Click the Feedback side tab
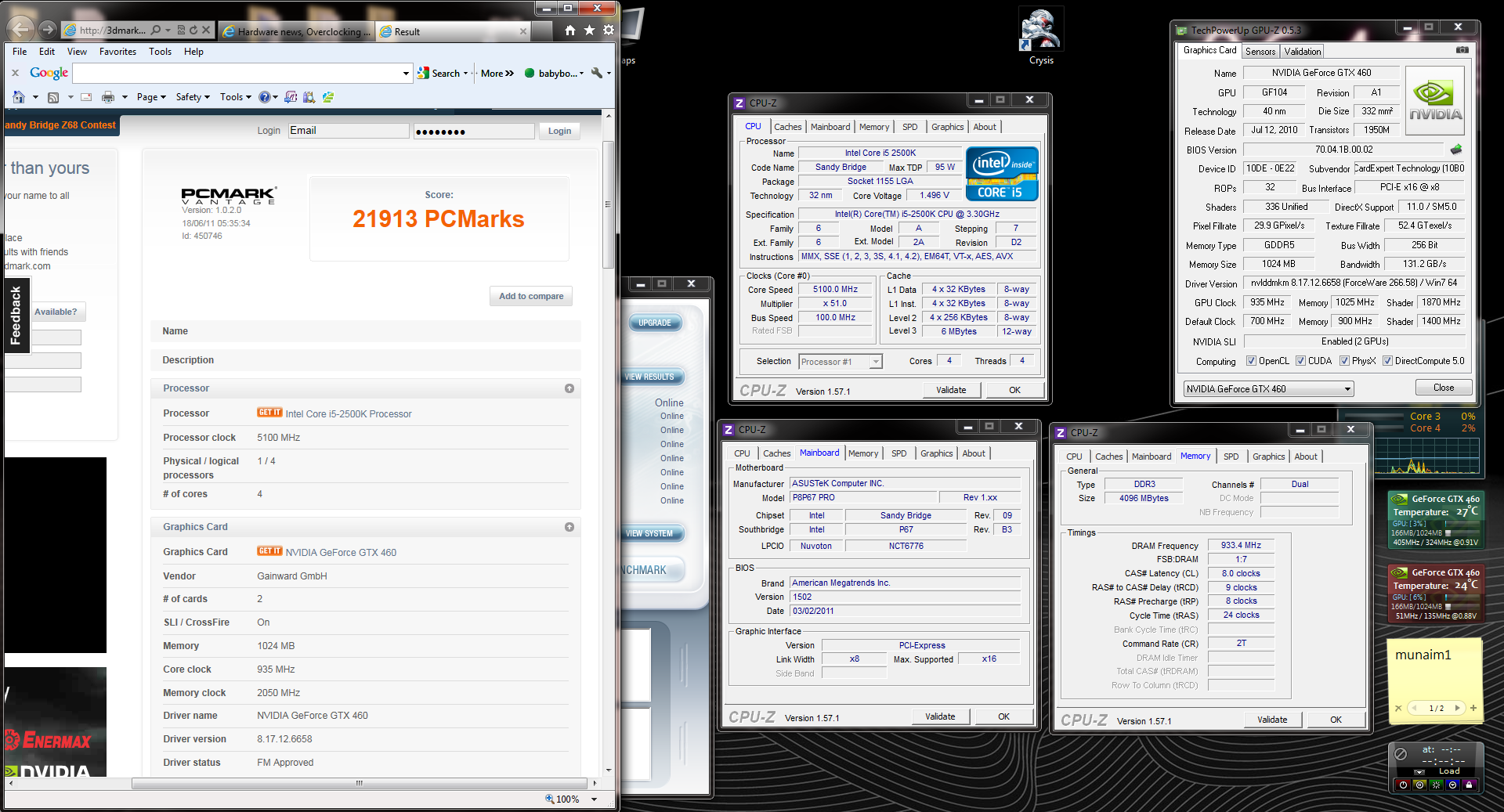 coord(16,316)
